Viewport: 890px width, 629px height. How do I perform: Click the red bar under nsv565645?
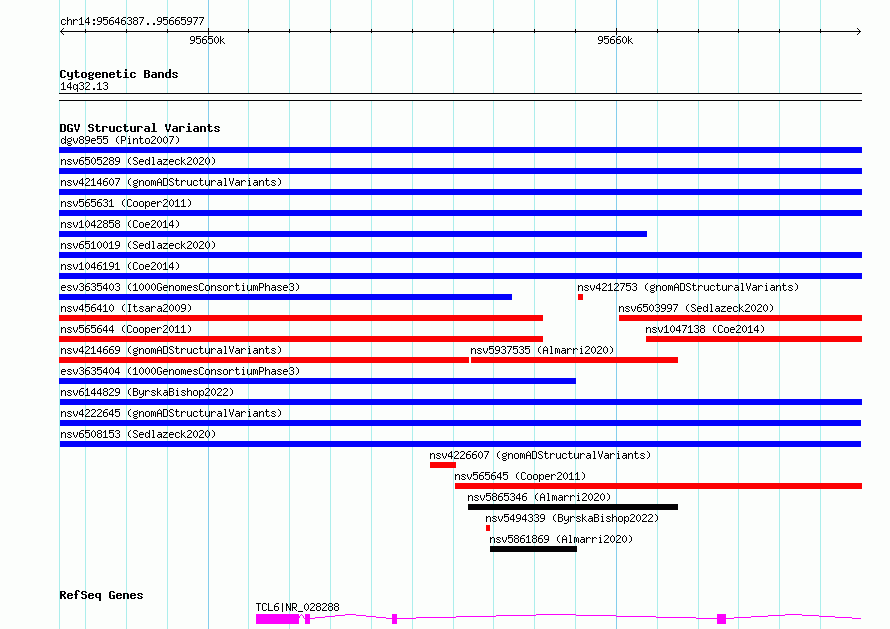[658, 486]
